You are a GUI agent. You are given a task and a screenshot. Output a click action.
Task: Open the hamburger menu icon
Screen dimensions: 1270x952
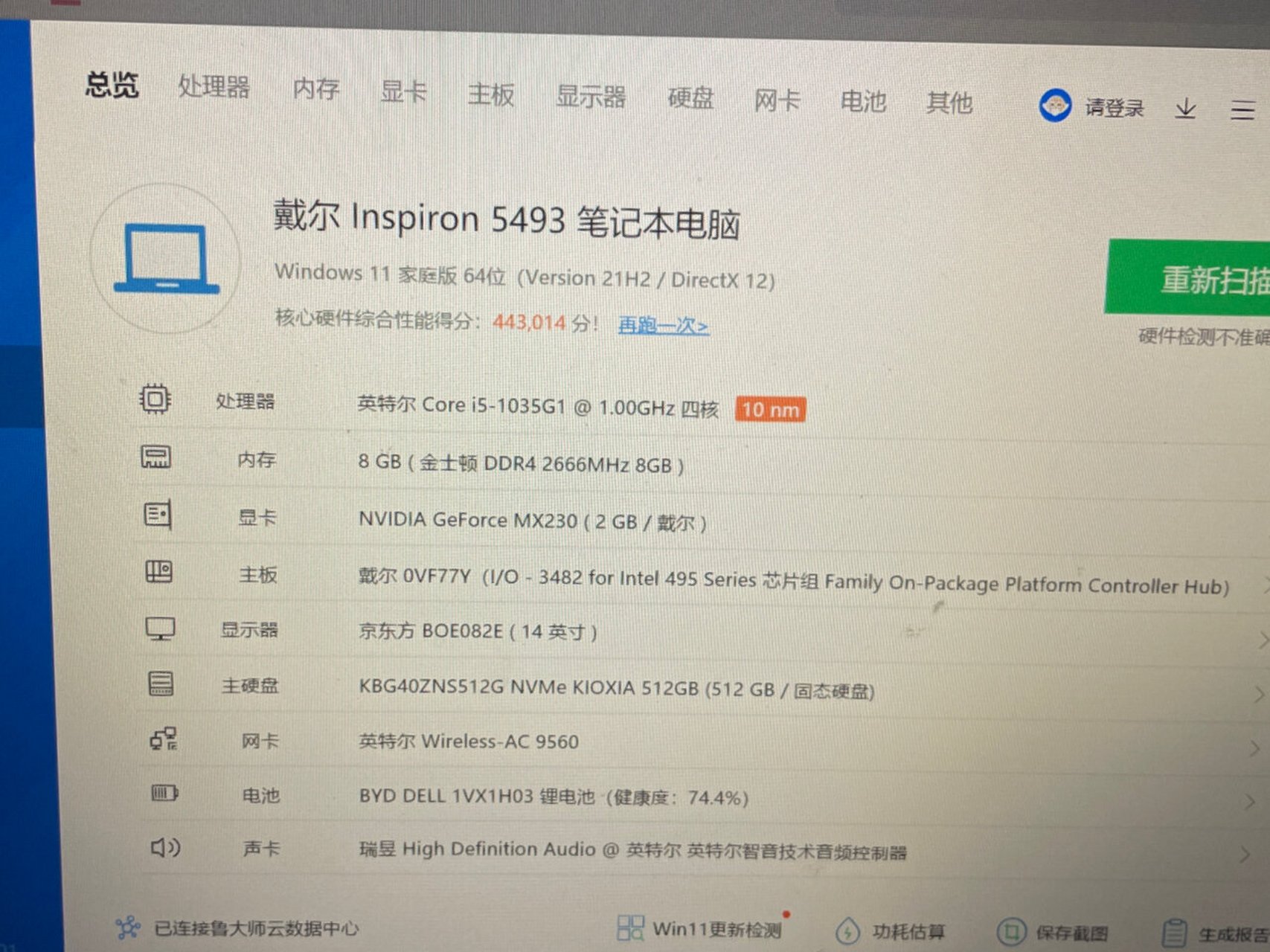tap(1242, 111)
